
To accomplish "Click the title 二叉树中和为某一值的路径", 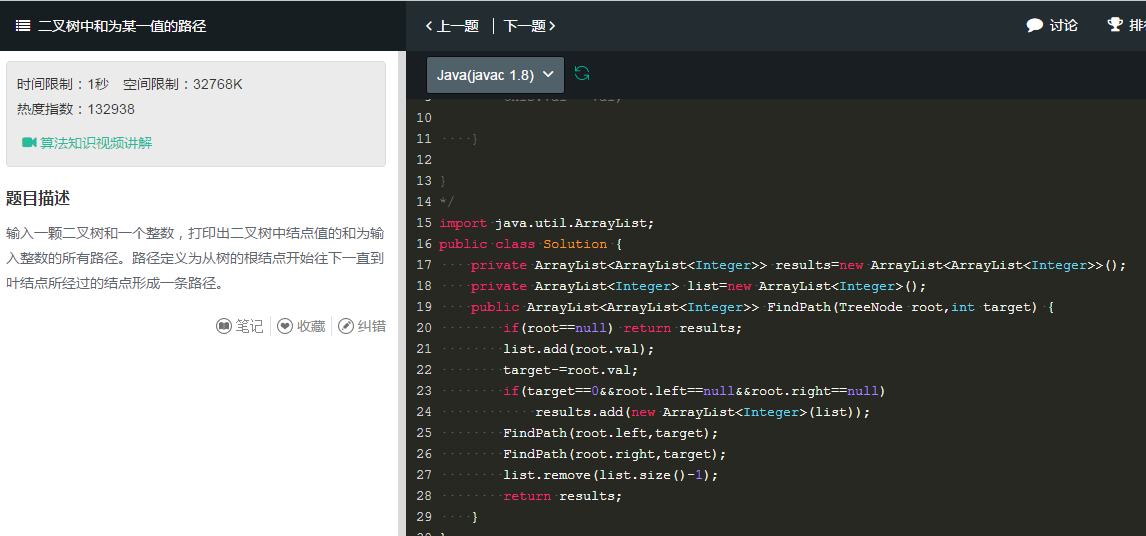I will pyautogui.click(x=122, y=26).
